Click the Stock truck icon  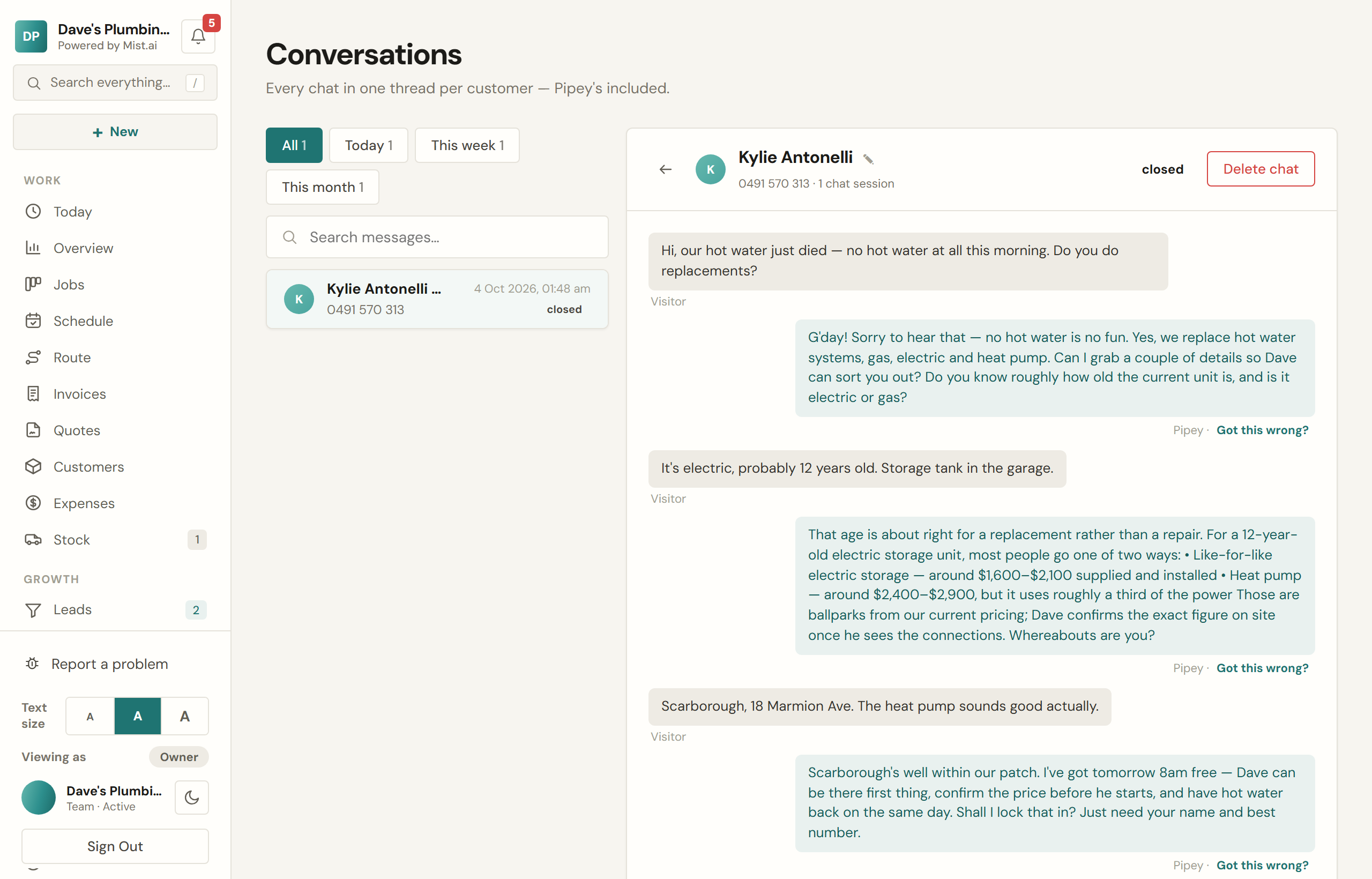(x=33, y=539)
